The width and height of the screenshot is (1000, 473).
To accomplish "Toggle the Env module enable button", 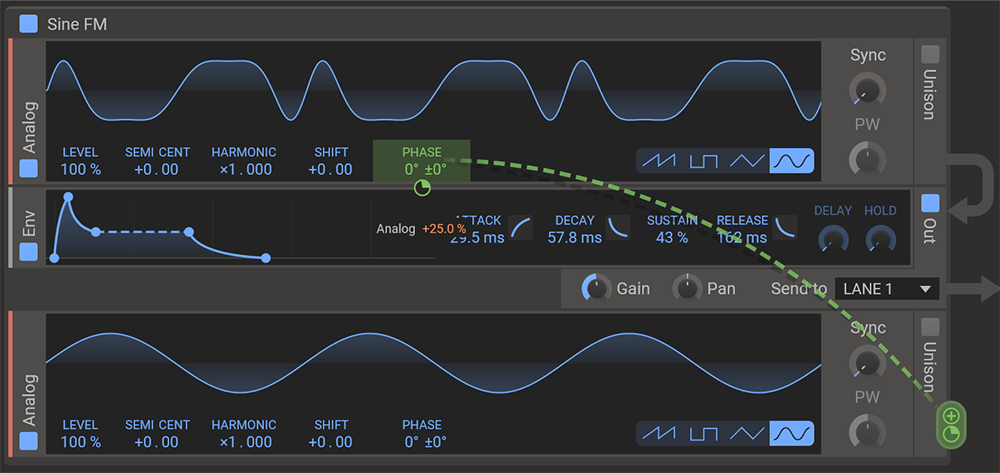I will 28,252.
